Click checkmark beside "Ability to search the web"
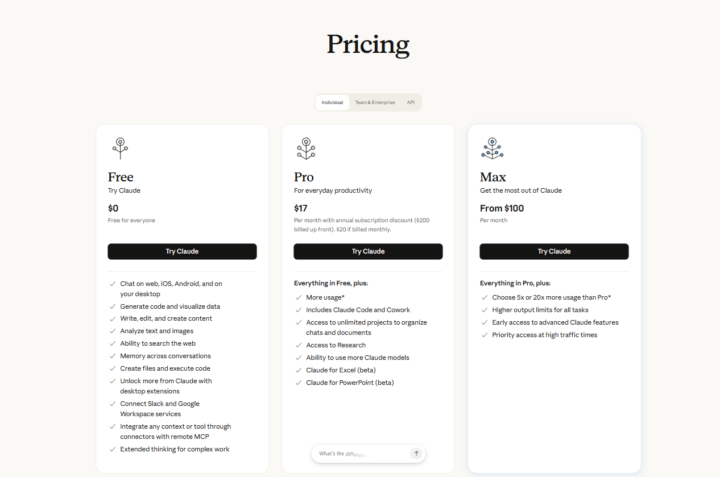The image size is (720, 477). 112,343
